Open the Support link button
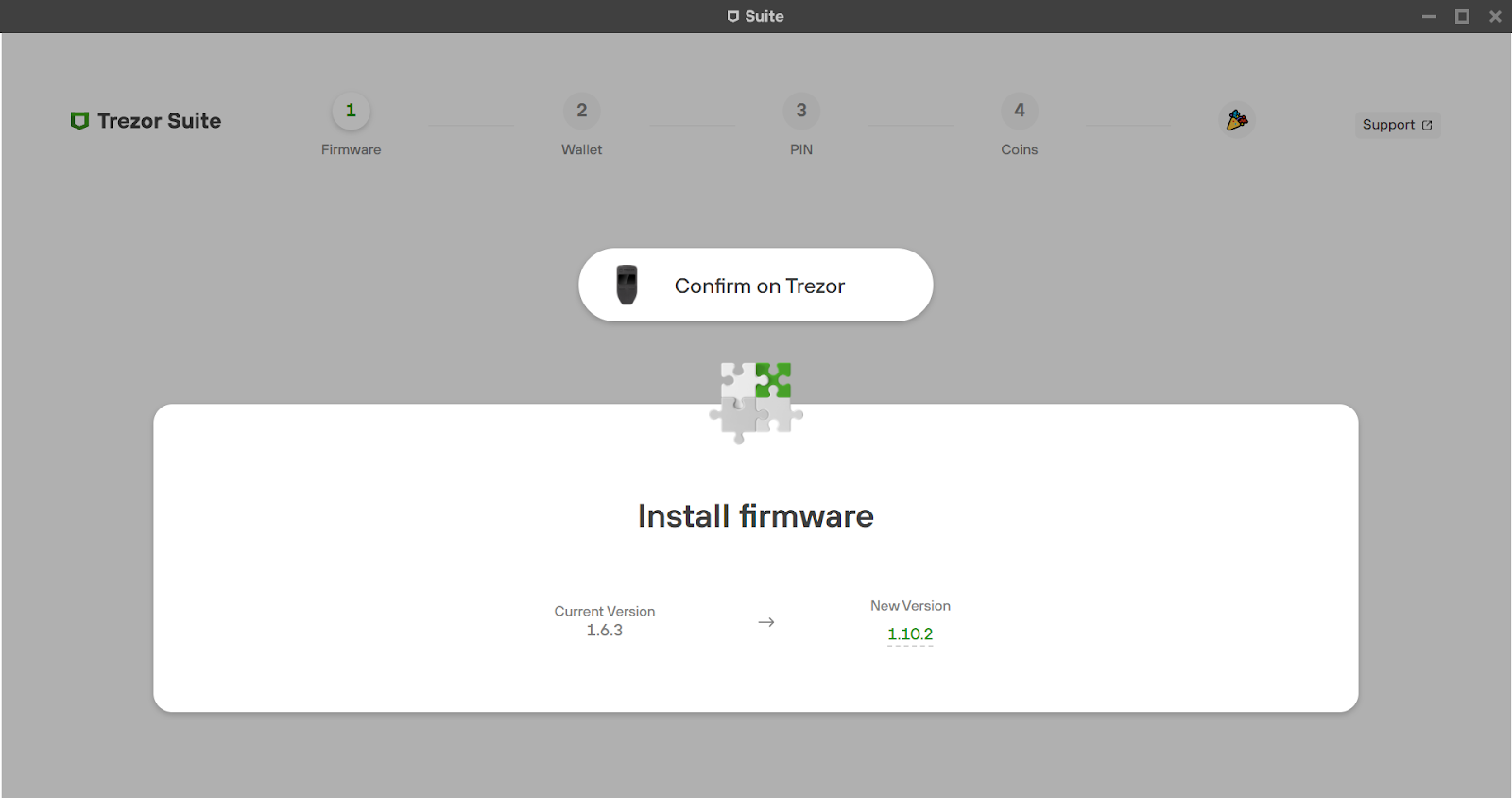The image size is (1512, 798). (1398, 125)
